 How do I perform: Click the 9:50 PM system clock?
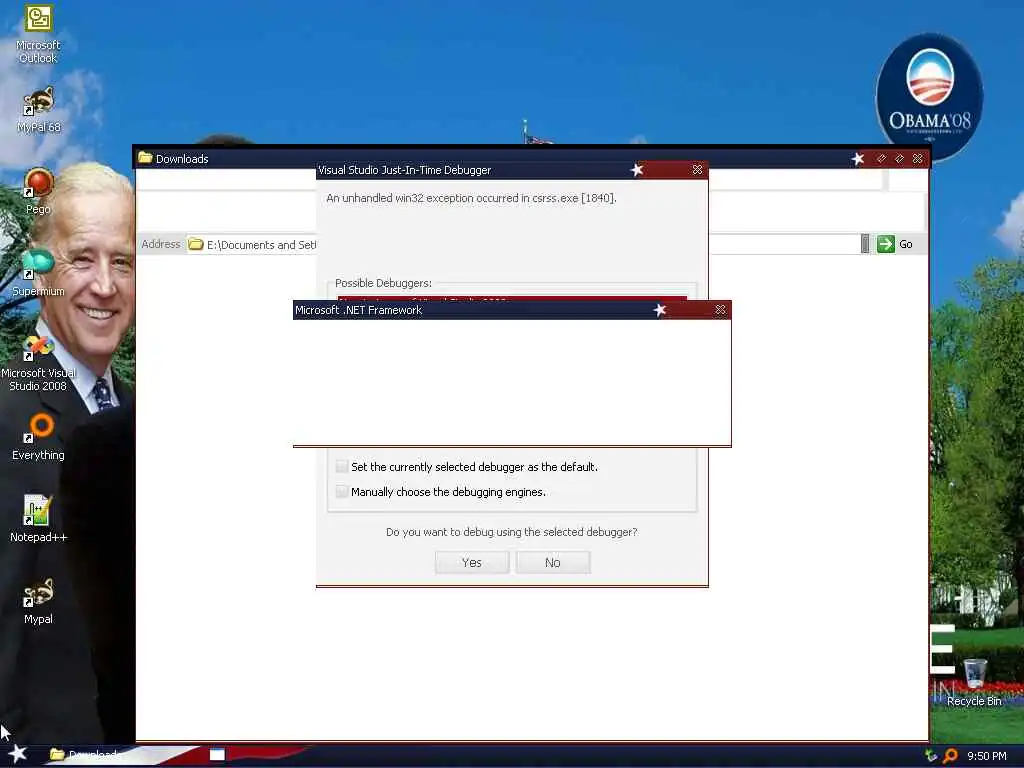986,756
